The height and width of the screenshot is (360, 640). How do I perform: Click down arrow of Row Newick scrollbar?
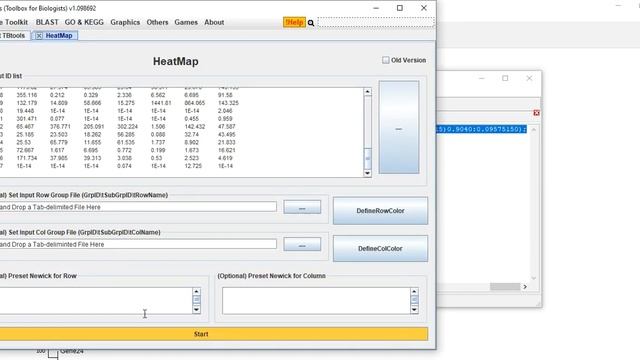click(196, 310)
